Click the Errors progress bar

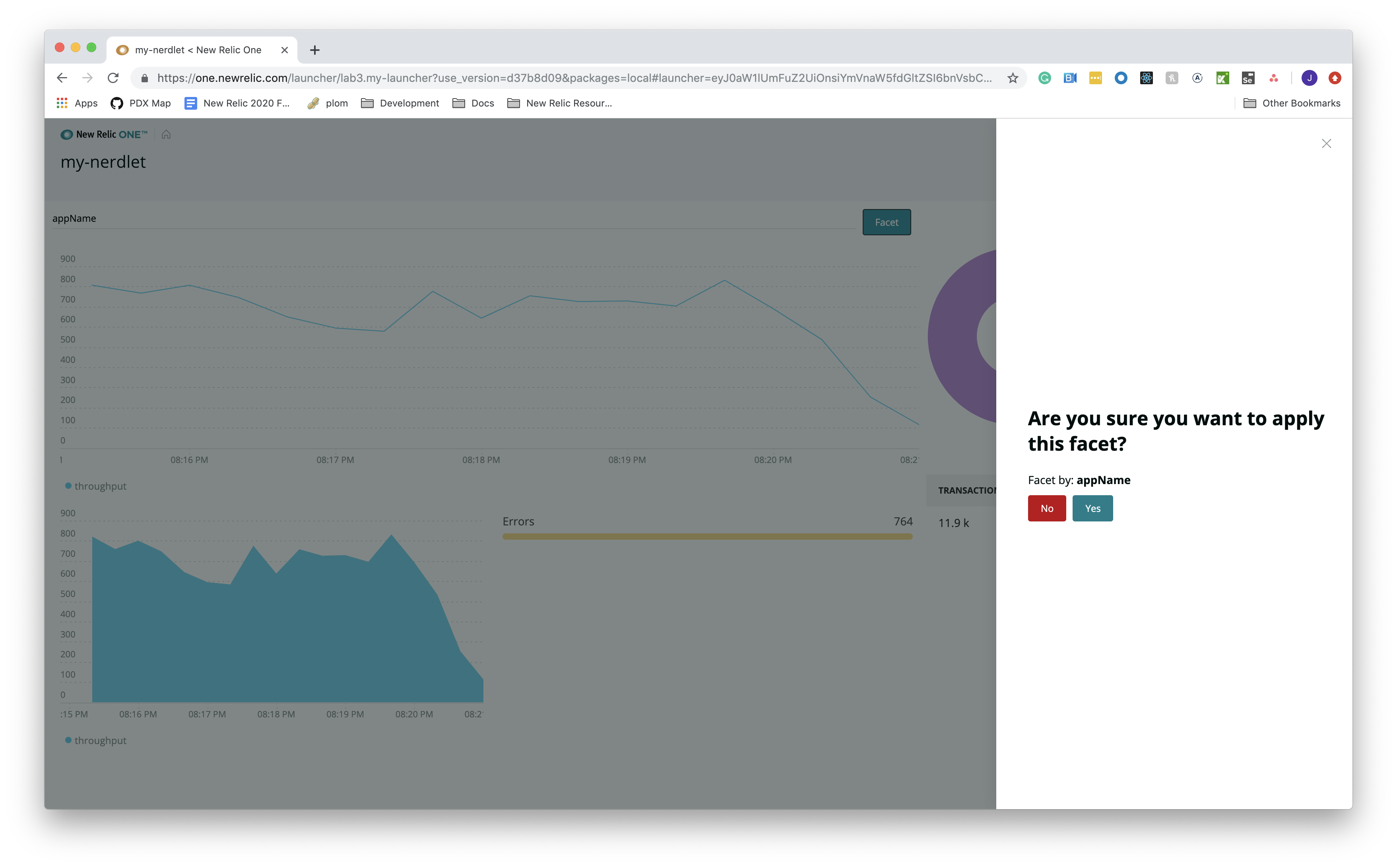(x=707, y=536)
